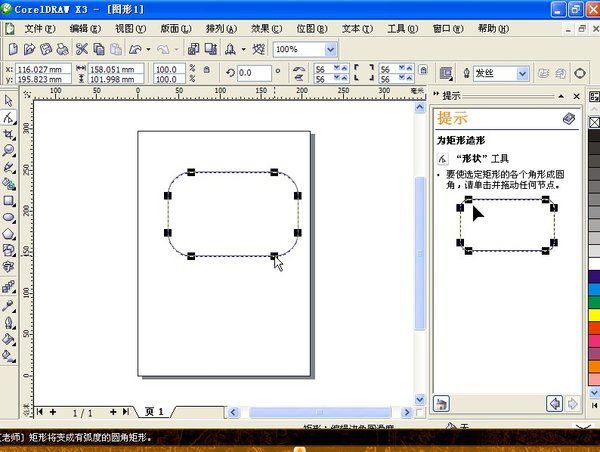Click the Undo arrow icon
This screenshot has height=452, width=600.
coord(135,49)
